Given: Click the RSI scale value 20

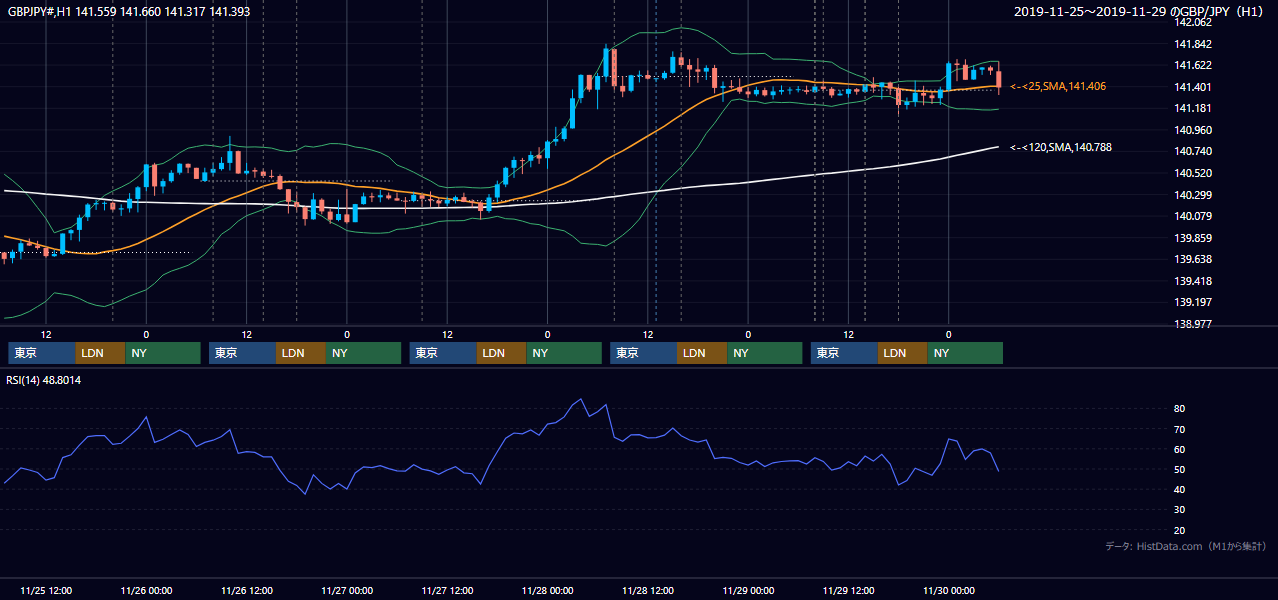Looking at the screenshot, I should [1180, 530].
